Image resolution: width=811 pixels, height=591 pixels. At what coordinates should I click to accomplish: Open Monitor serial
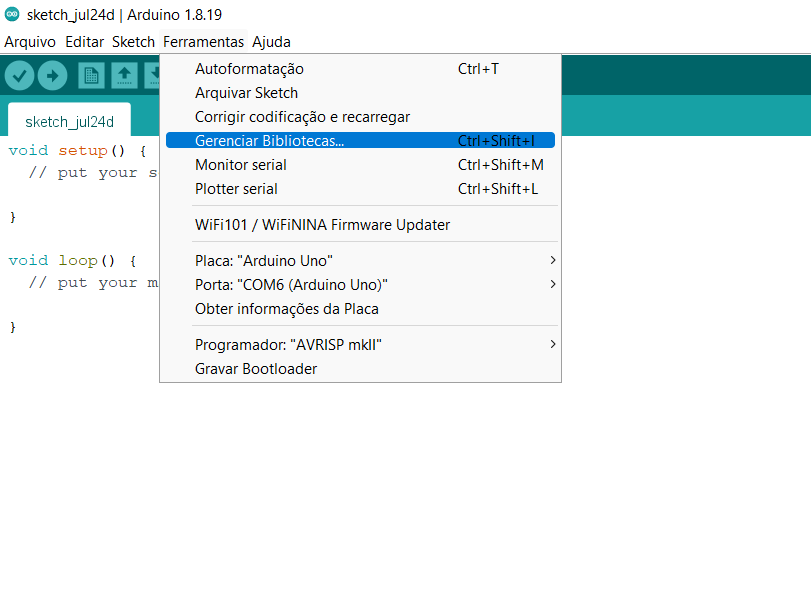361,165
